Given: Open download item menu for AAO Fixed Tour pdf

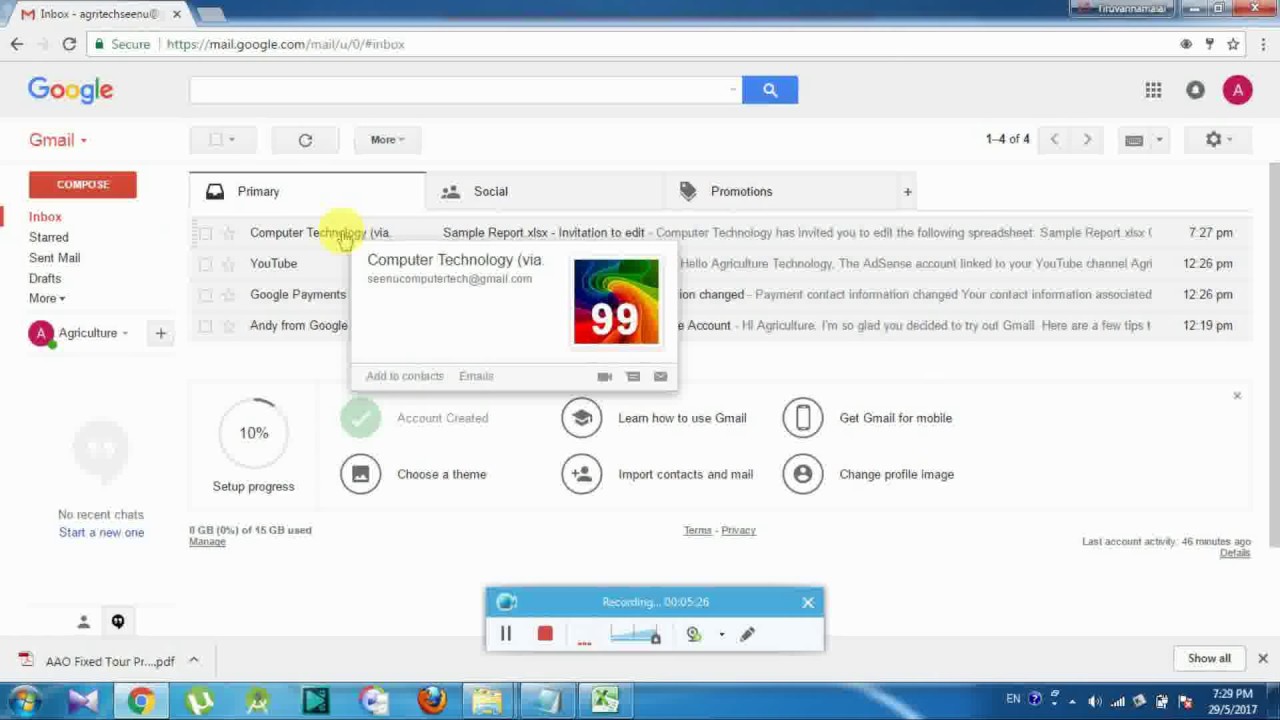Looking at the screenshot, I should click(x=194, y=660).
